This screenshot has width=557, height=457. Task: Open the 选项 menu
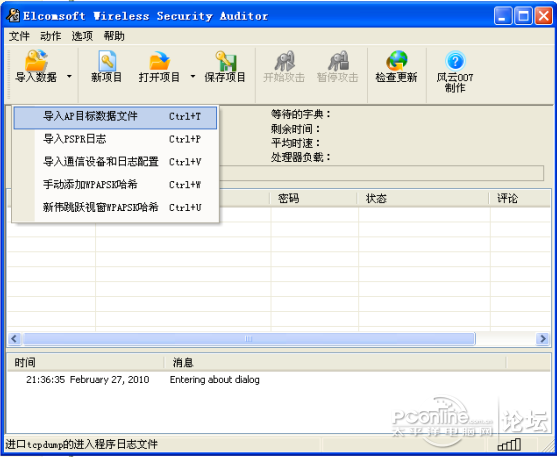[82, 36]
